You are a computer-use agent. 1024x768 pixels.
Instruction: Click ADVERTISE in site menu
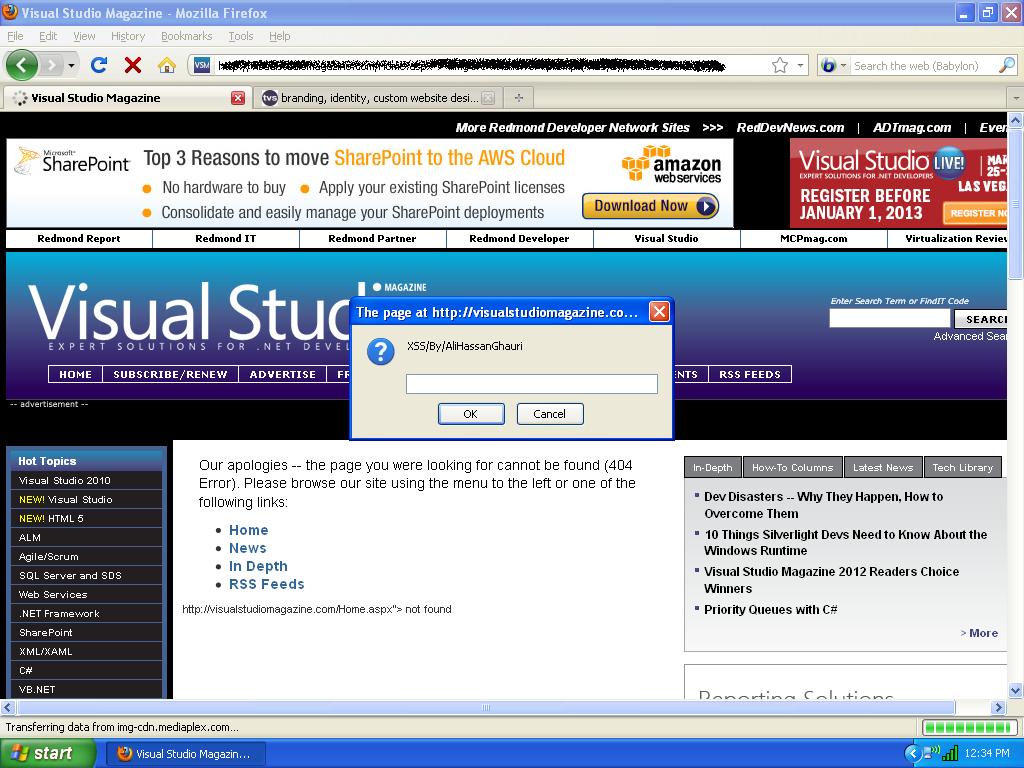[283, 374]
